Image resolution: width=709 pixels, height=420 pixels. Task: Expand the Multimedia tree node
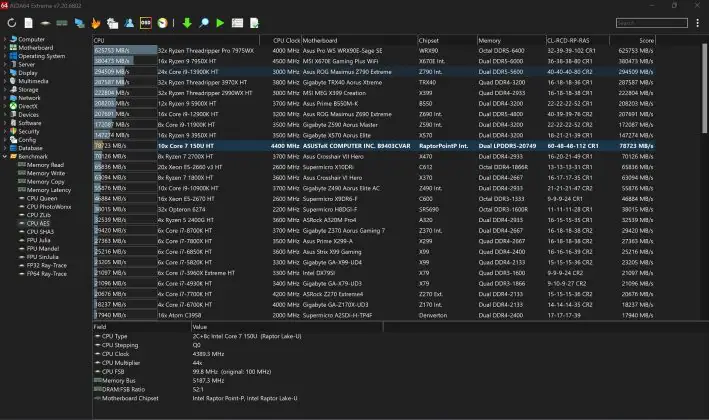click(x=5, y=81)
